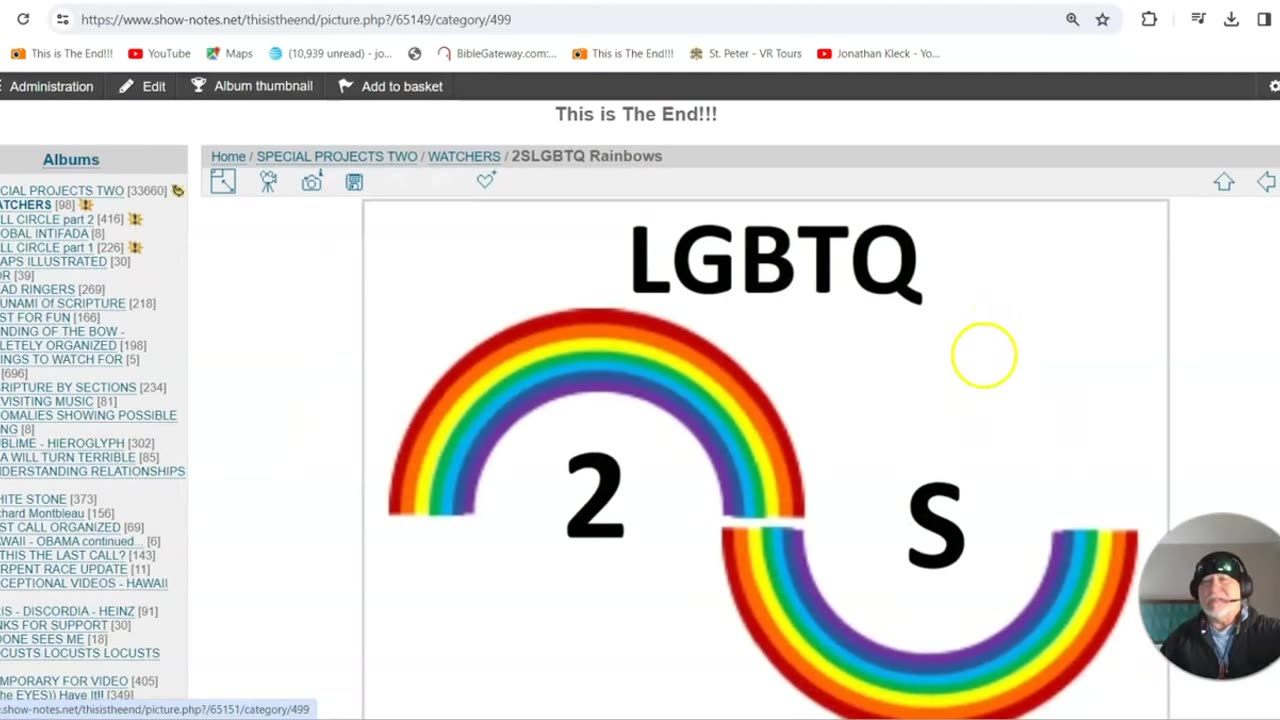The width and height of the screenshot is (1280, 720).
Task: Click the Albums heading link
Action: [71, 159]
